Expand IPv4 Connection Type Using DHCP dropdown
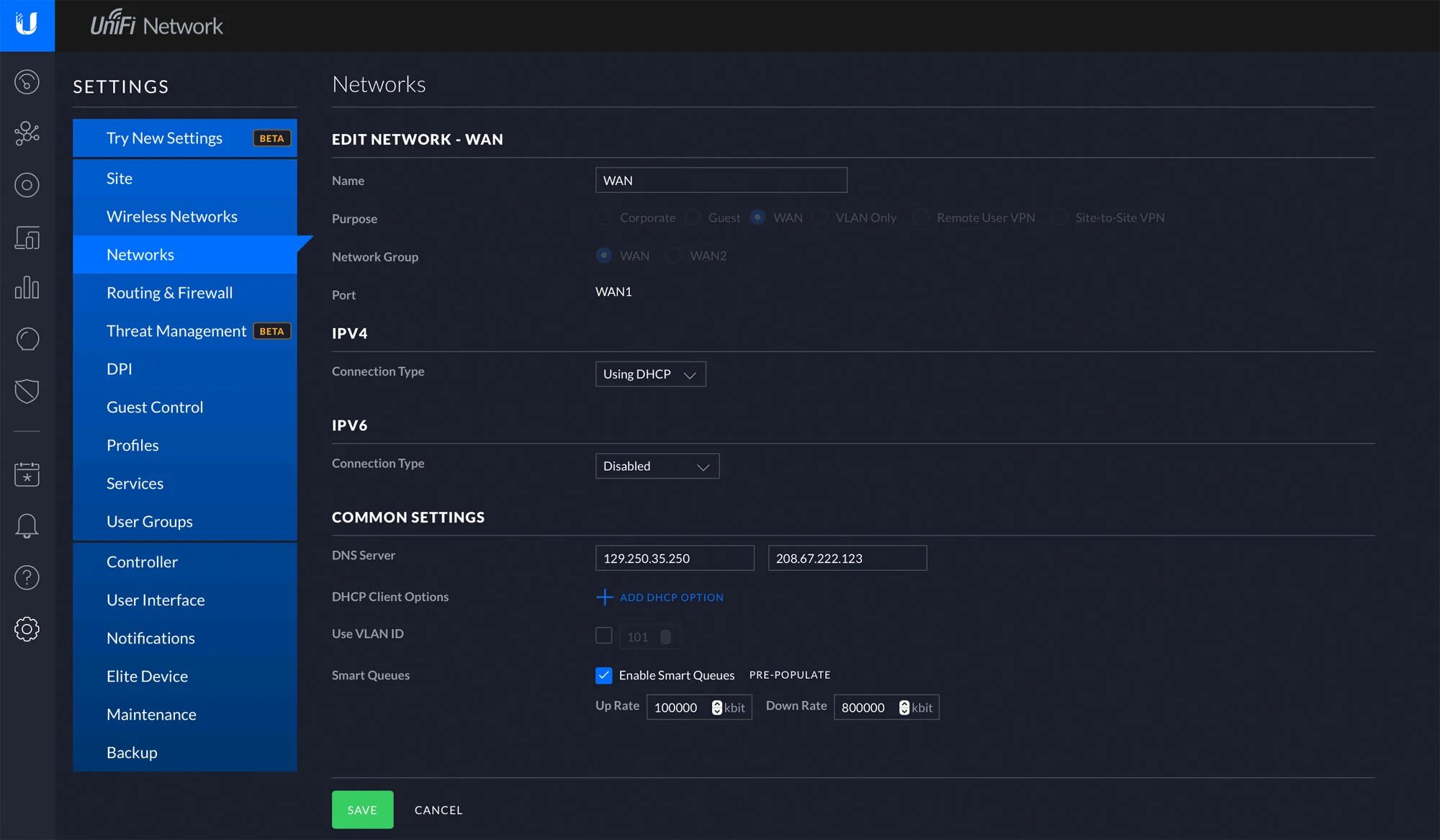Viewport: 1440px width, 840px height. pyautogui.click(x=650, y=374)
